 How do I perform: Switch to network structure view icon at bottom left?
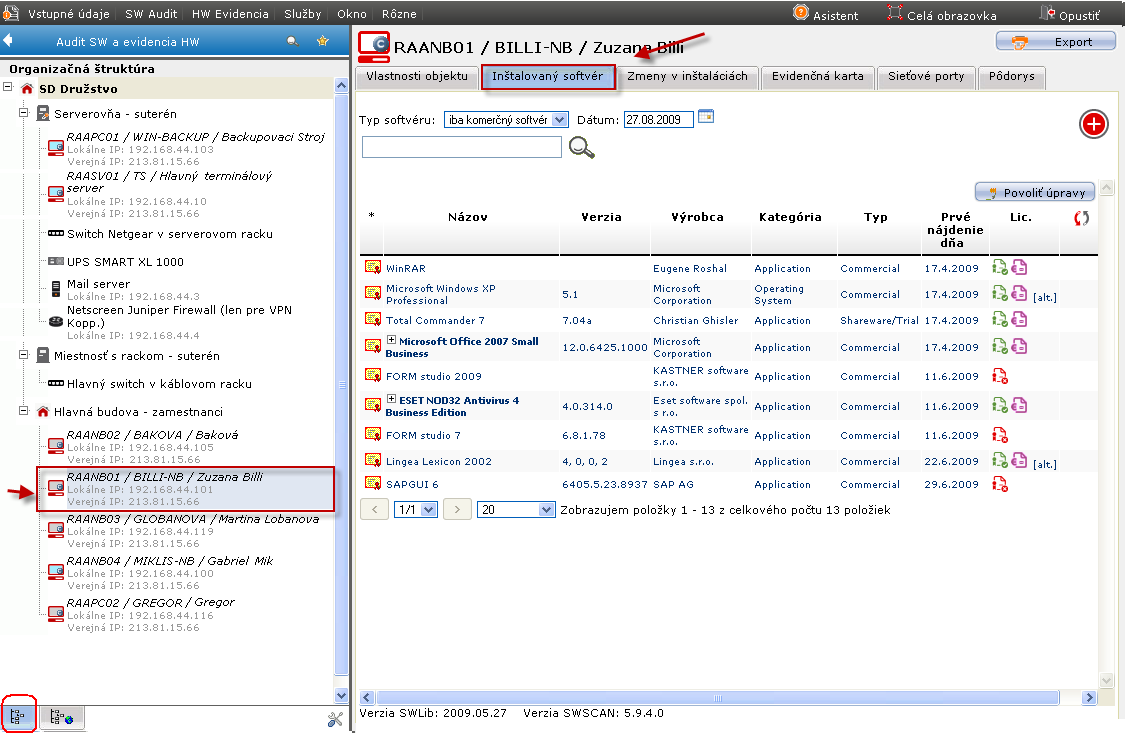click(x=62, y=716)
